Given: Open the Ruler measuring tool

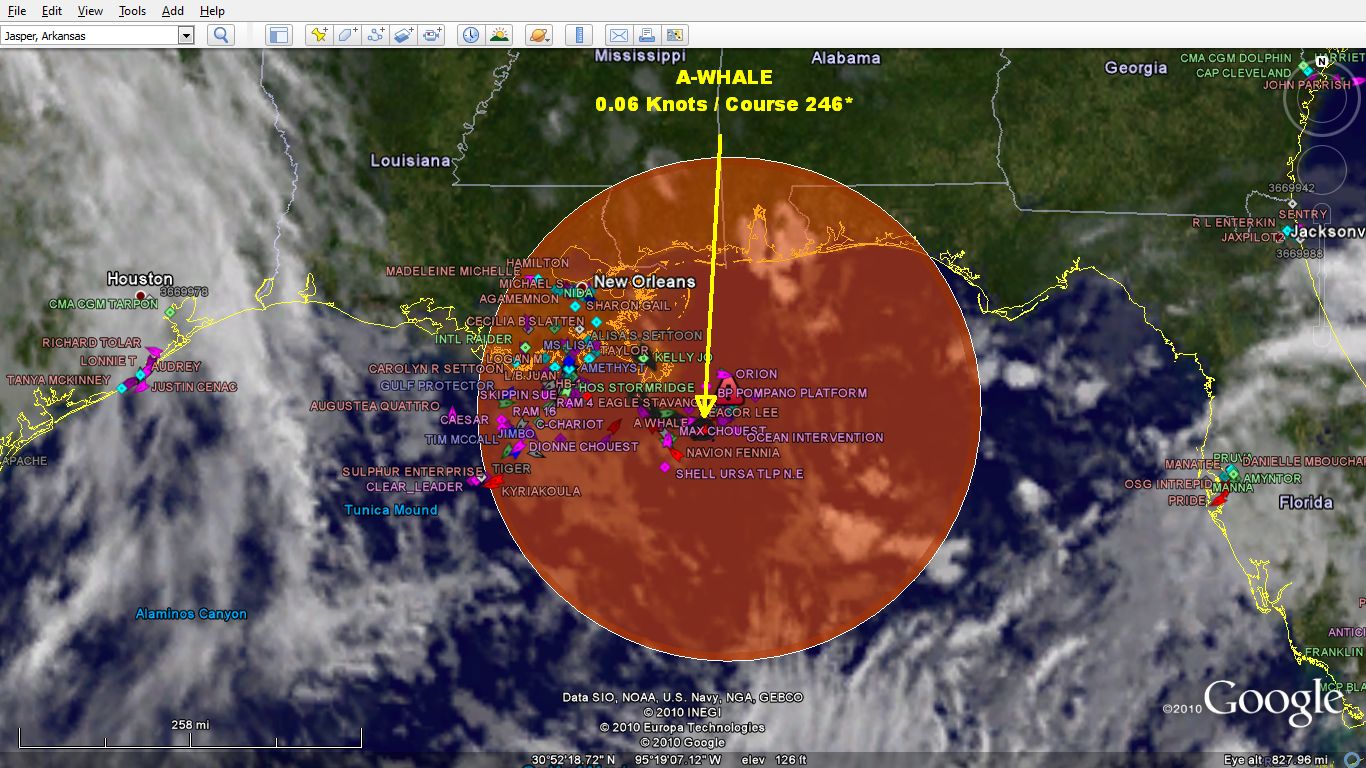Looking at the screenshot, I should 578,35.
